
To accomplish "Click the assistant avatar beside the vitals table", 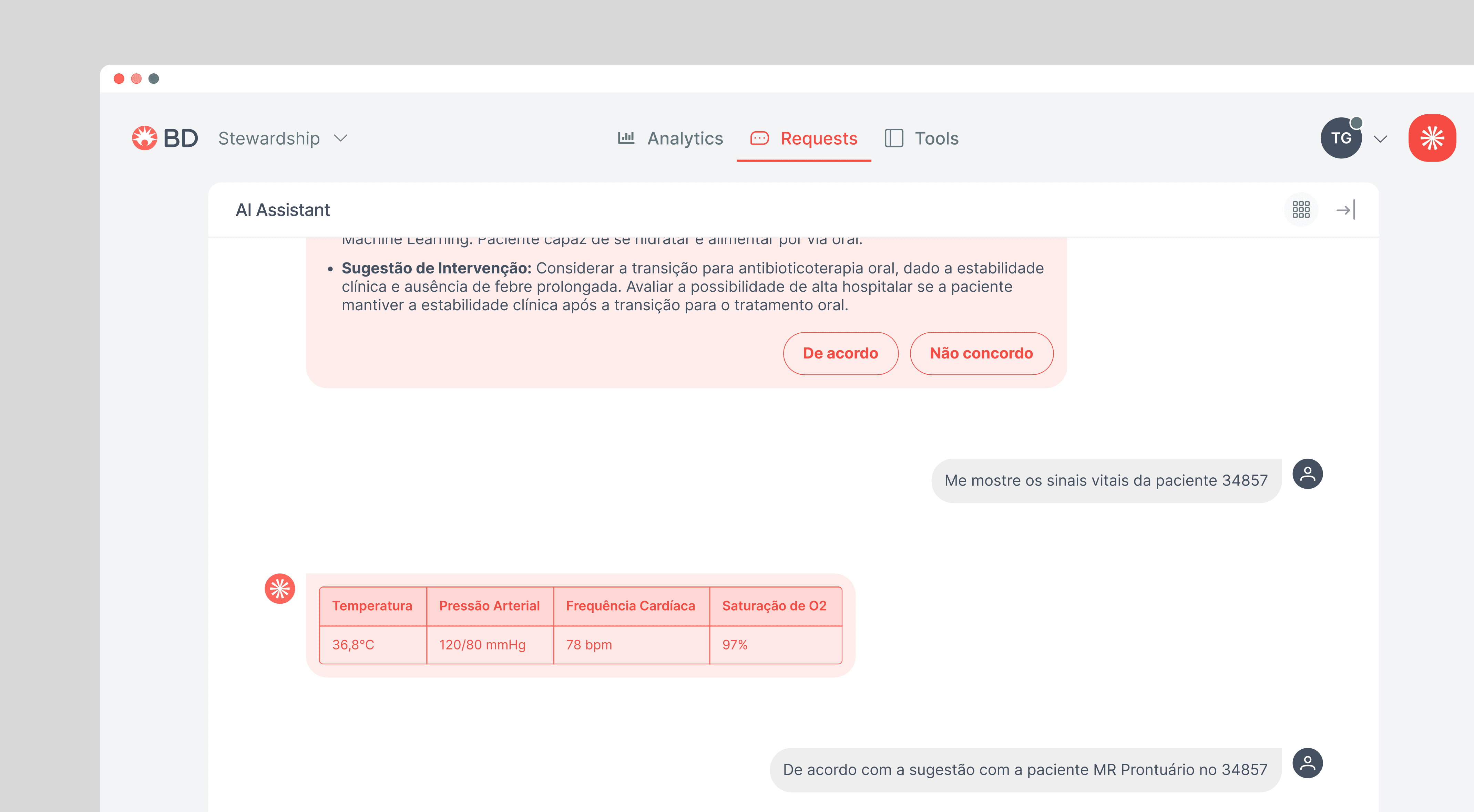I will click(x=279, y=588).
